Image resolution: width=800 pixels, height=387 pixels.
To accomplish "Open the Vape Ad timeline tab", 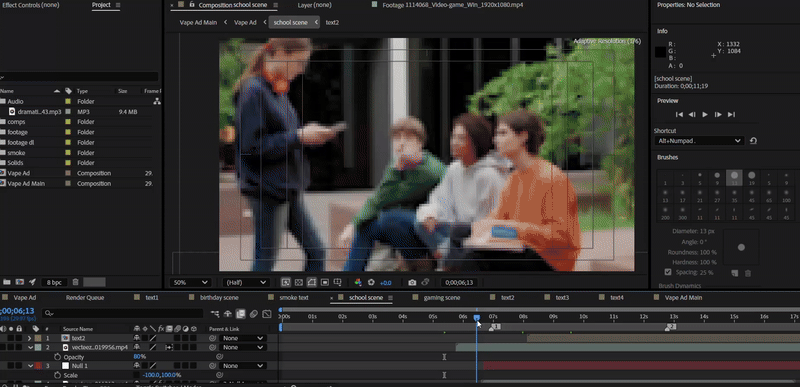I will (x=24, y=298).
